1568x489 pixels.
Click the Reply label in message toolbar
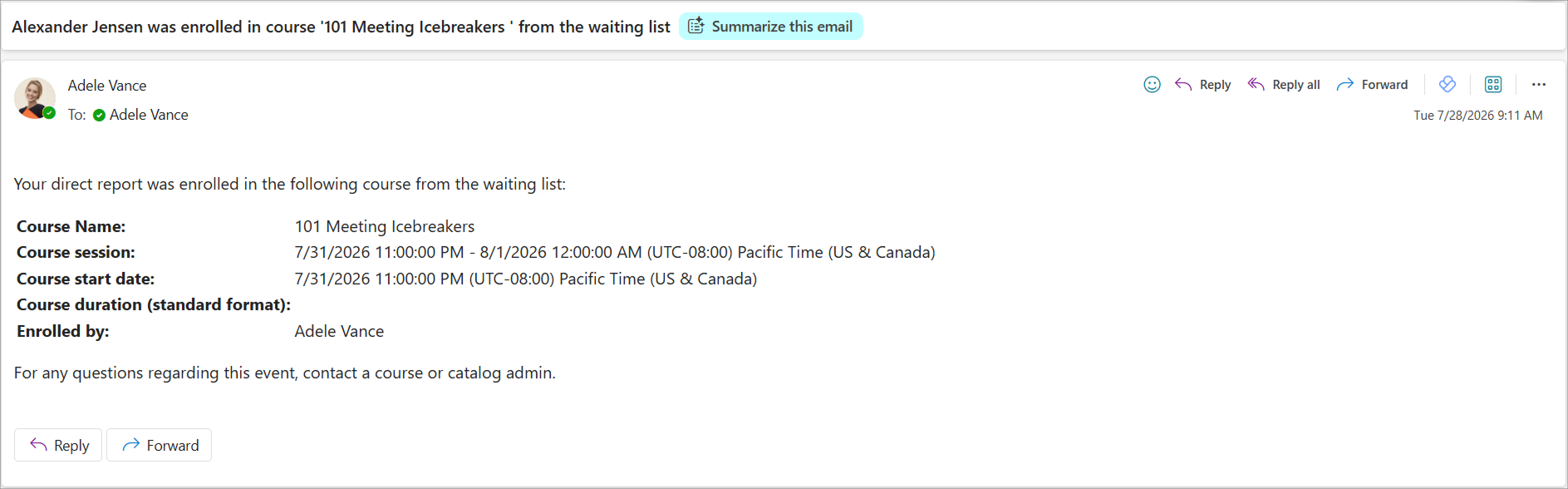coord(1216,84)
